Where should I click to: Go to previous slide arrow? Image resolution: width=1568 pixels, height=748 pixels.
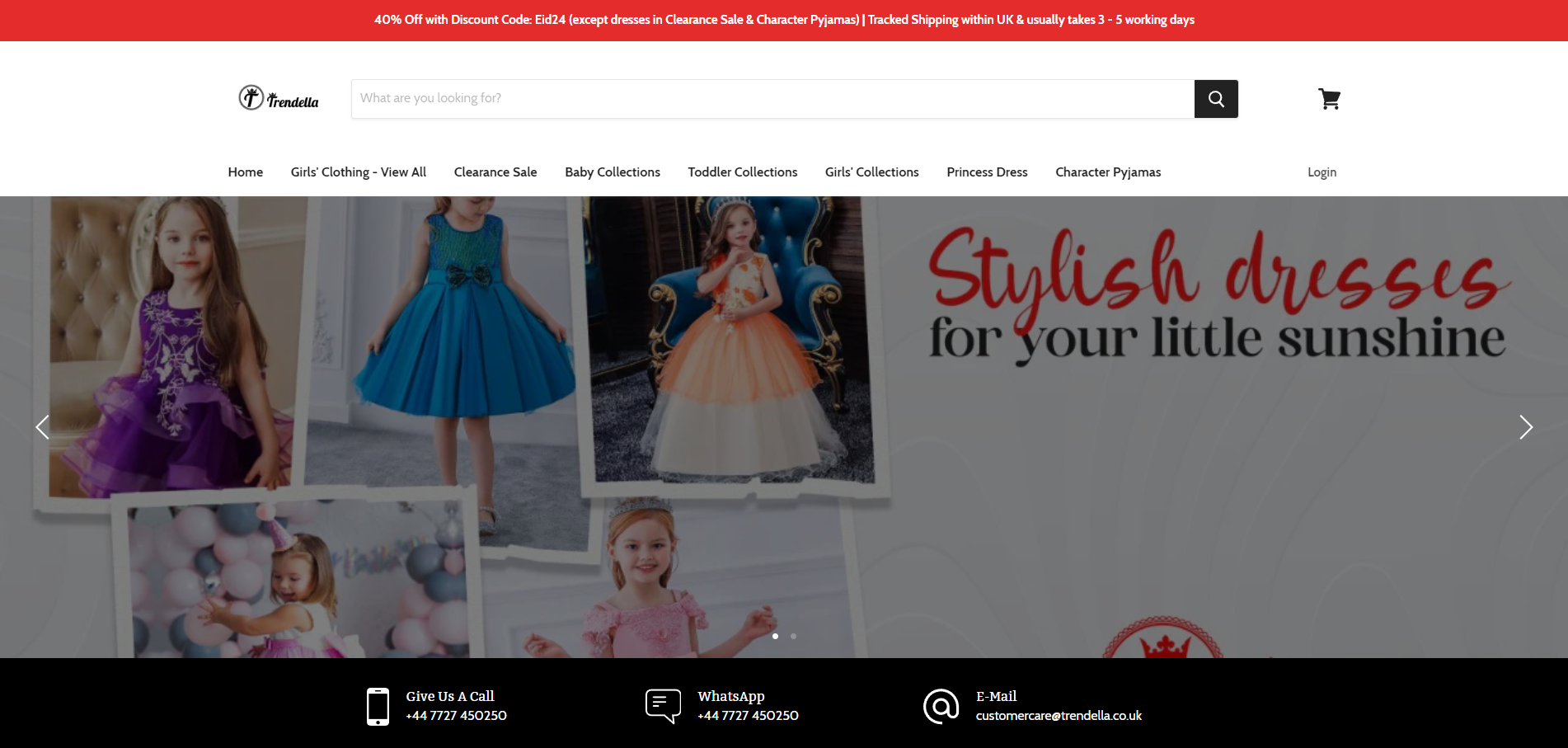click(43, 426)
